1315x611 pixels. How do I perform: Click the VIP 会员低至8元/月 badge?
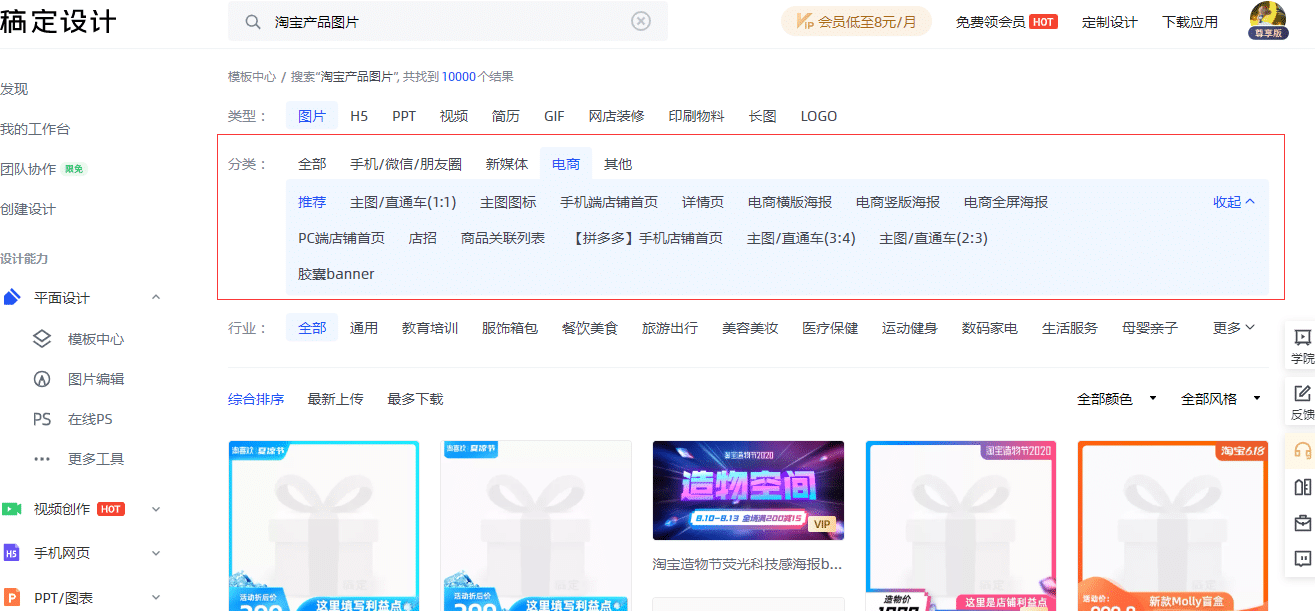tap(856, 21)
